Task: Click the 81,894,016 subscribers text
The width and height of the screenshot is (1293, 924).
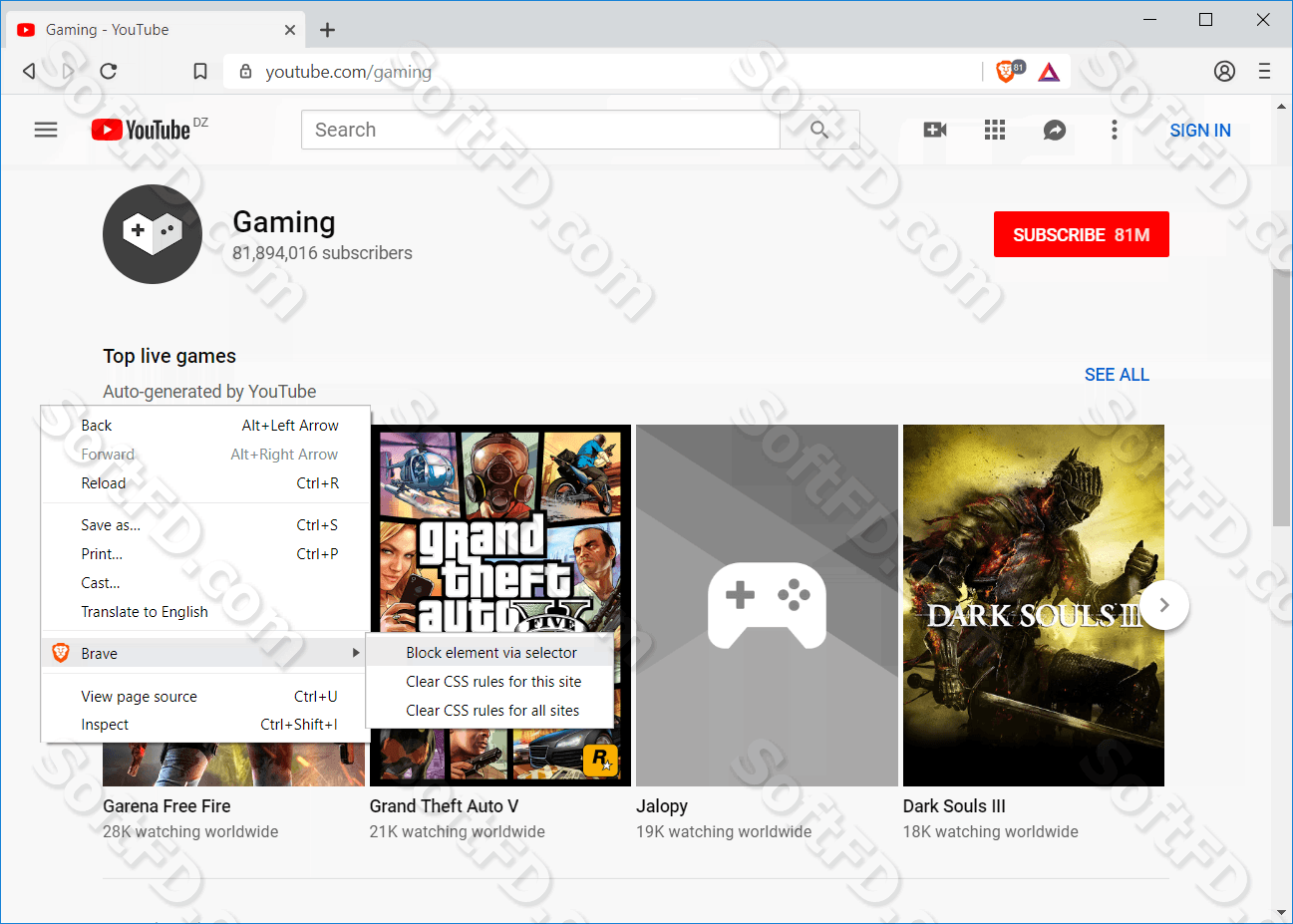Action: (322, 253)
